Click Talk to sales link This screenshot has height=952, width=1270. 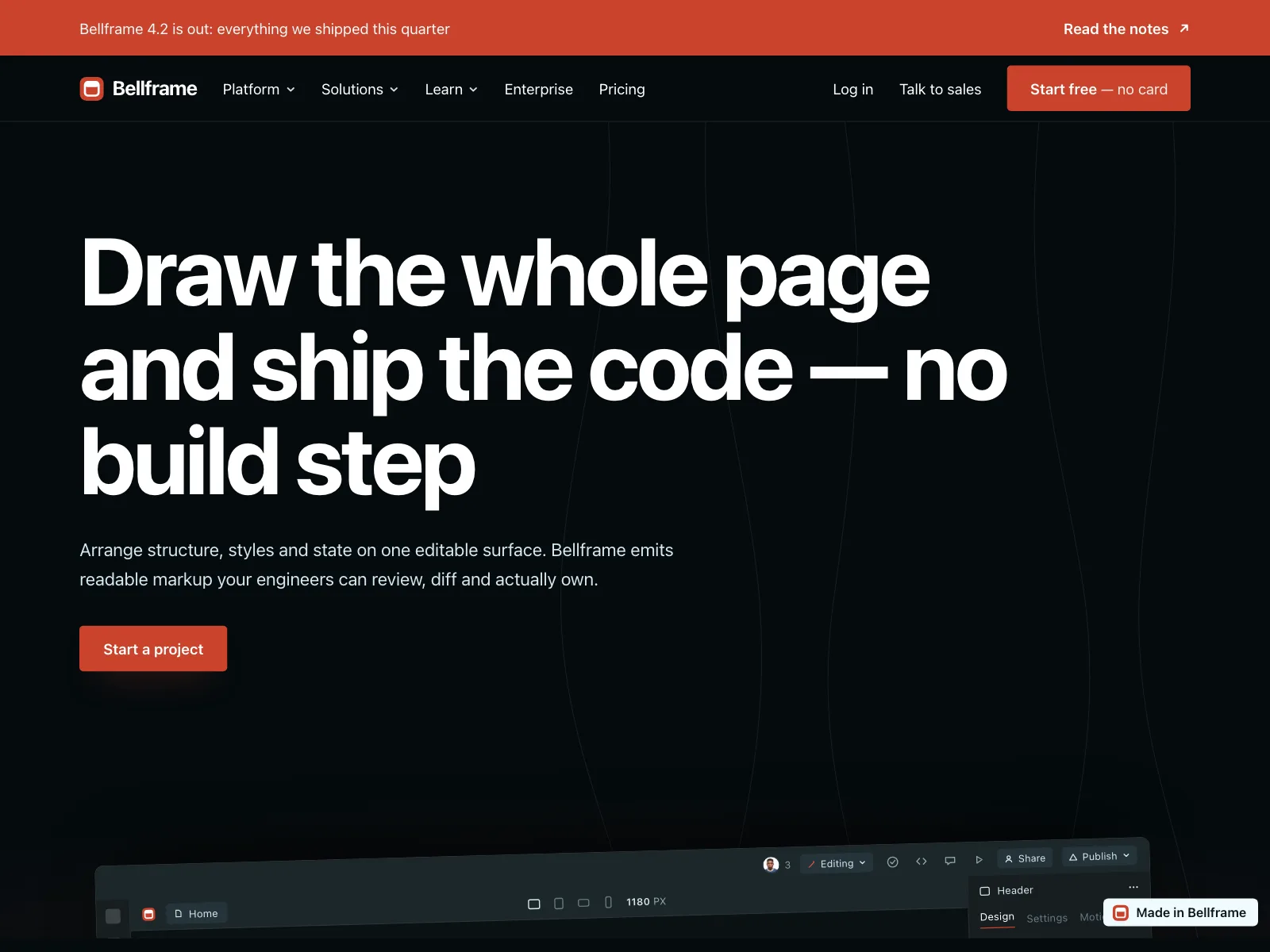pos(940,90)
